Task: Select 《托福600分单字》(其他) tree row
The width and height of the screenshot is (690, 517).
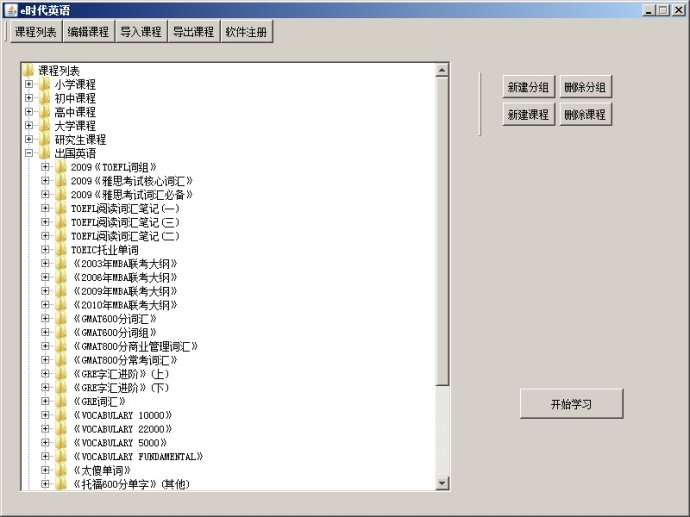Action: [132, 484]
